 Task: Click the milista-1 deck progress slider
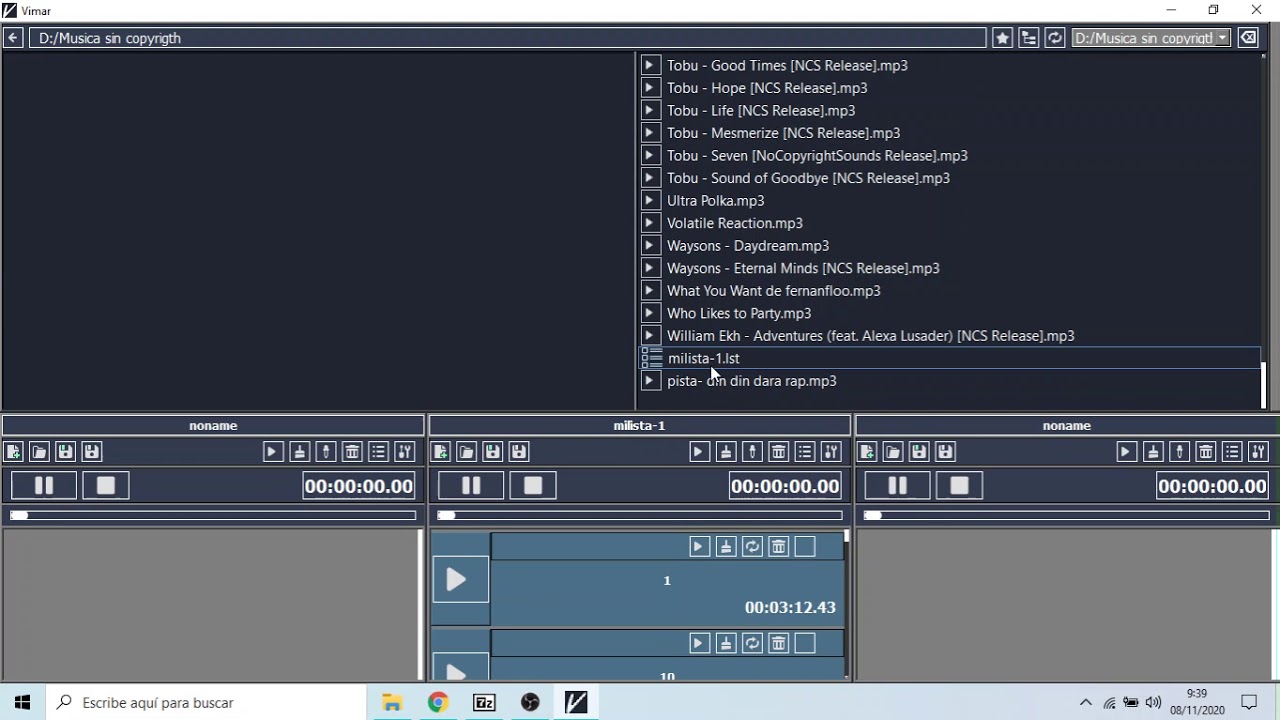640,515
